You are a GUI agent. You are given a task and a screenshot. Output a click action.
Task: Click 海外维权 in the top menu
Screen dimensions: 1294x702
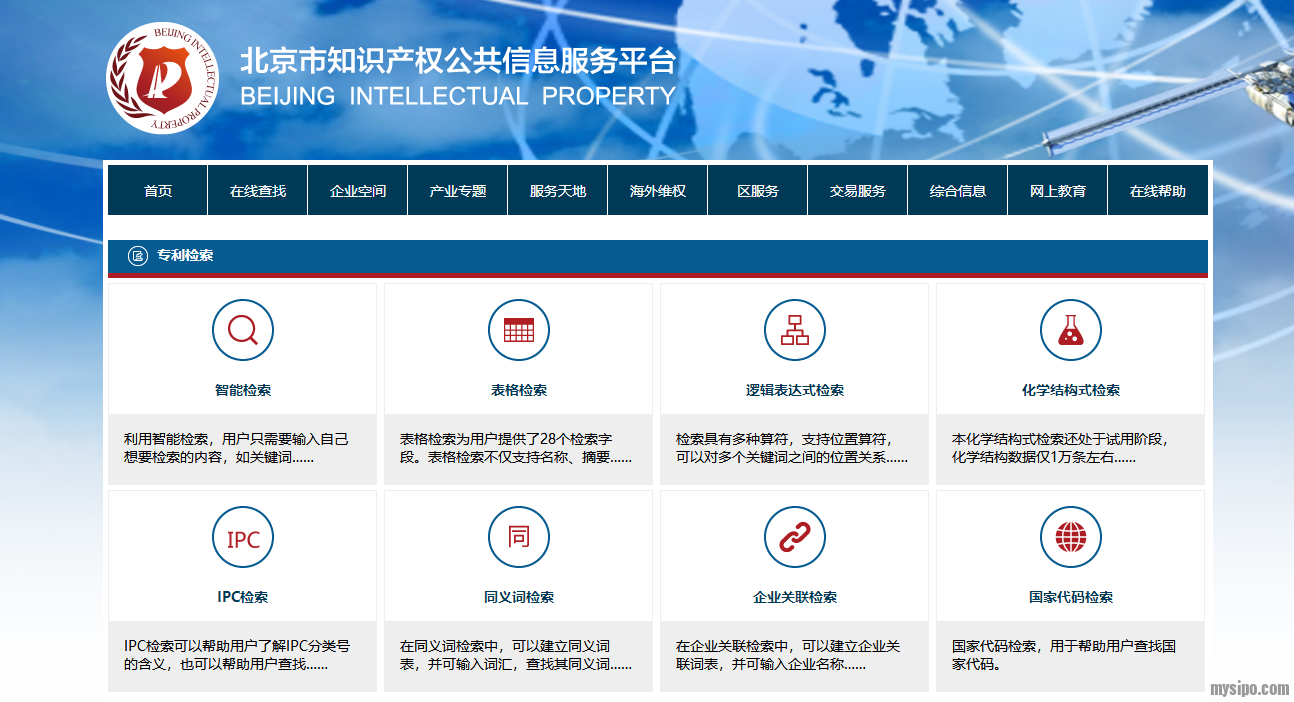(658, 191)
